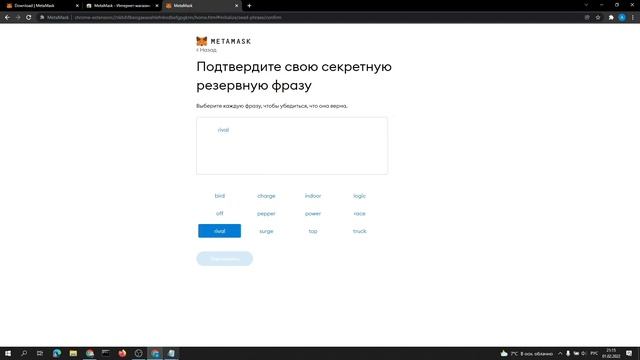Select the word 'indoor'
The image size is (640, 360).
[x=313, y=196]
